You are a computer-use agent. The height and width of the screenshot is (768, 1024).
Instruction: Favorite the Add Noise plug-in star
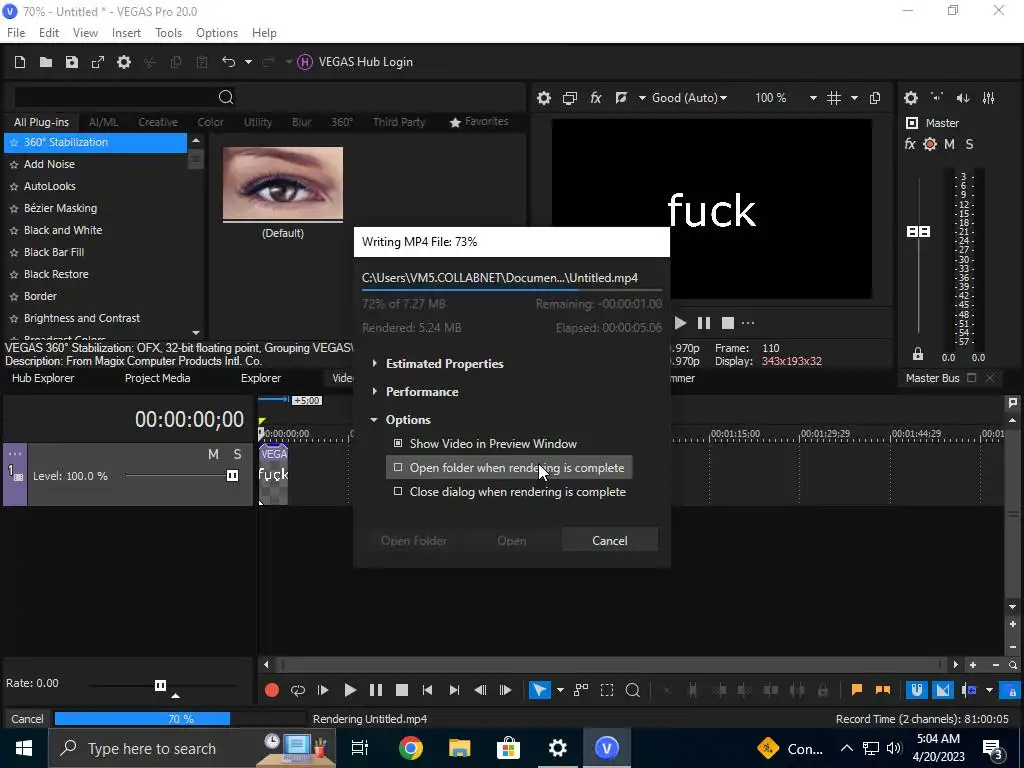click(14, 165)
